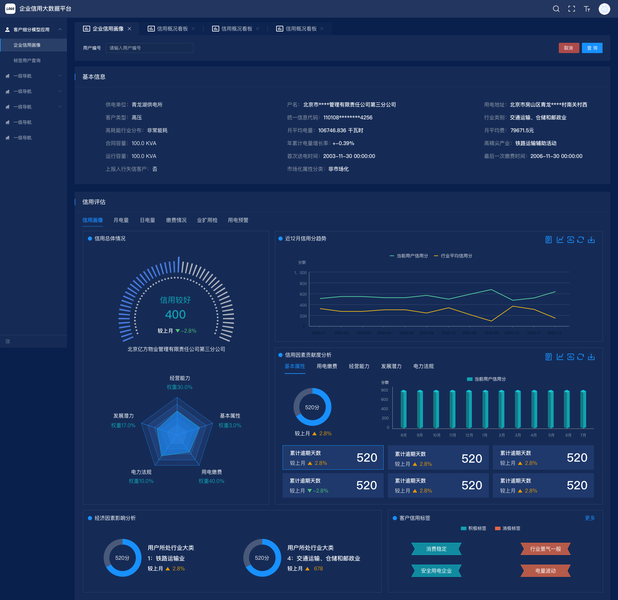Toggle fullscreen mode from the header
This screenshot has height=600, width=618.
point(571,9)
